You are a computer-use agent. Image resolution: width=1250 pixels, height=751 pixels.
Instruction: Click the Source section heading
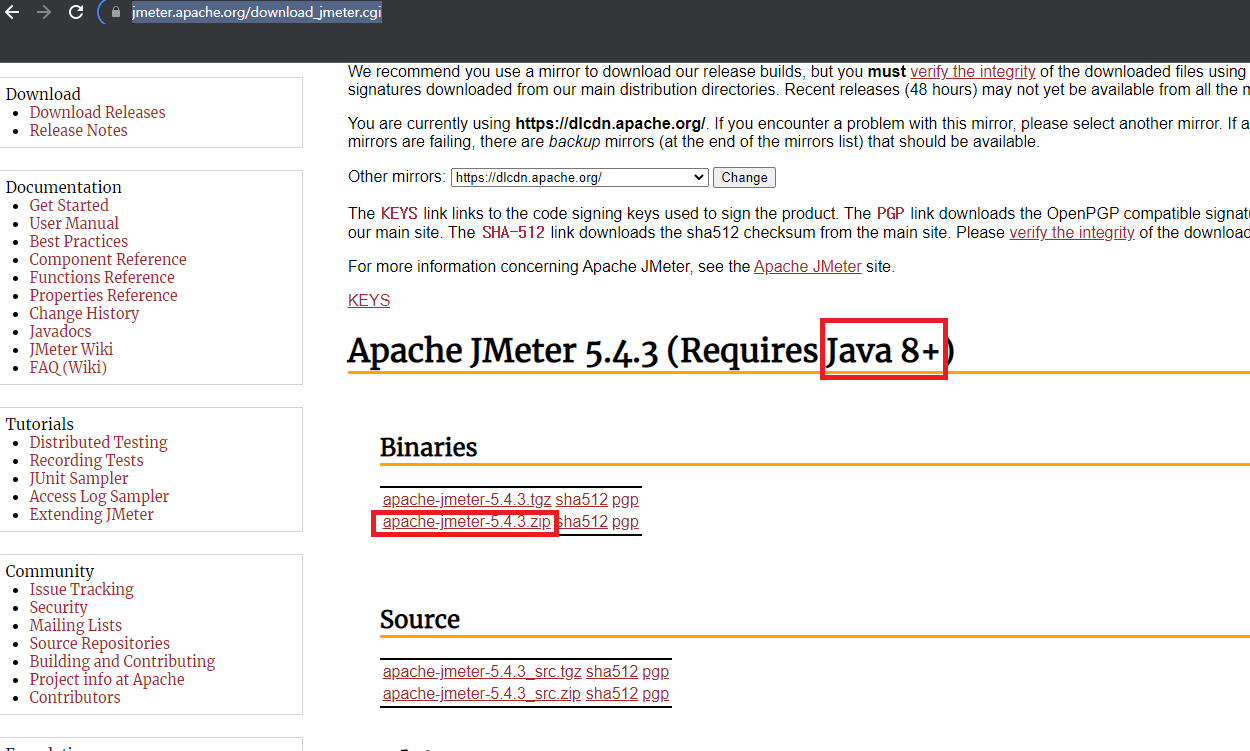(420, 619)
